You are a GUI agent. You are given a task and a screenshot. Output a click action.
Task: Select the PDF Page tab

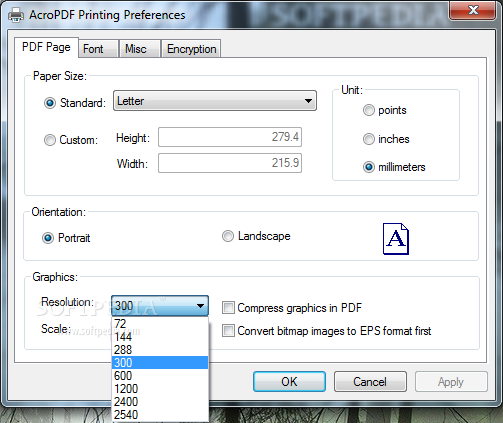46,47
